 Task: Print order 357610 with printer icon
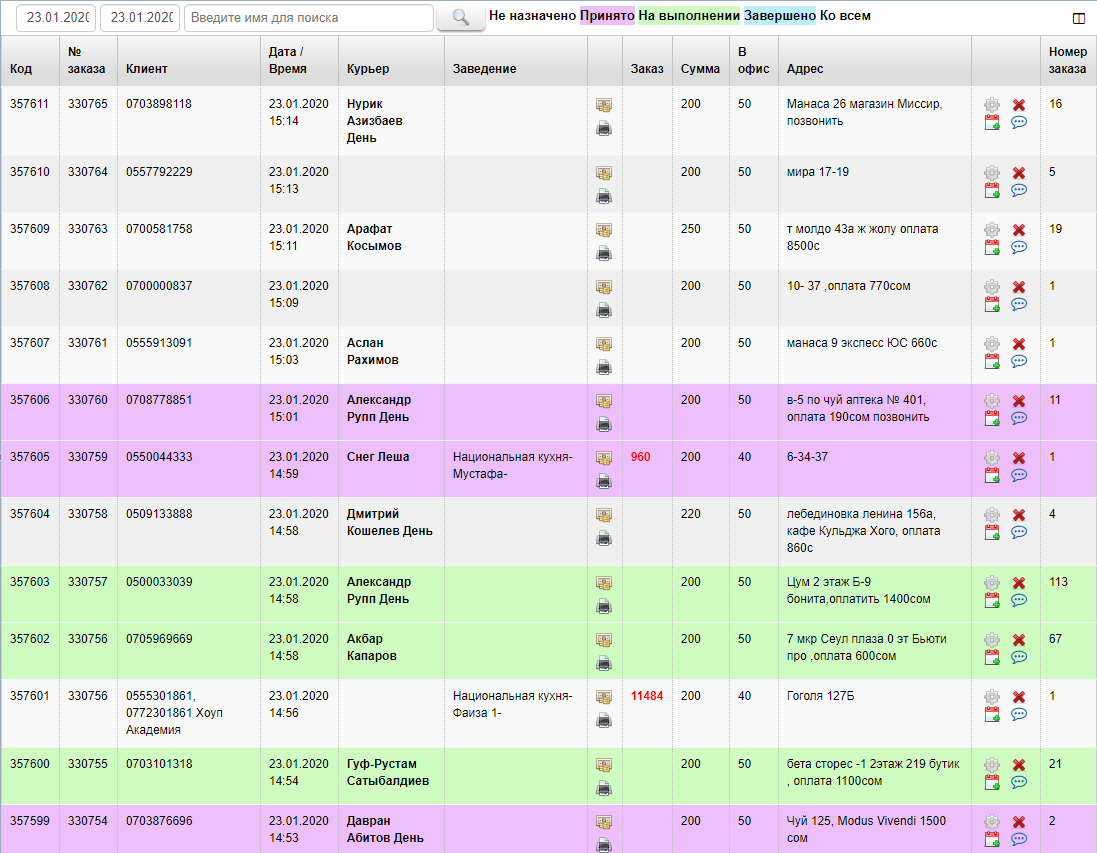(604, 196)
